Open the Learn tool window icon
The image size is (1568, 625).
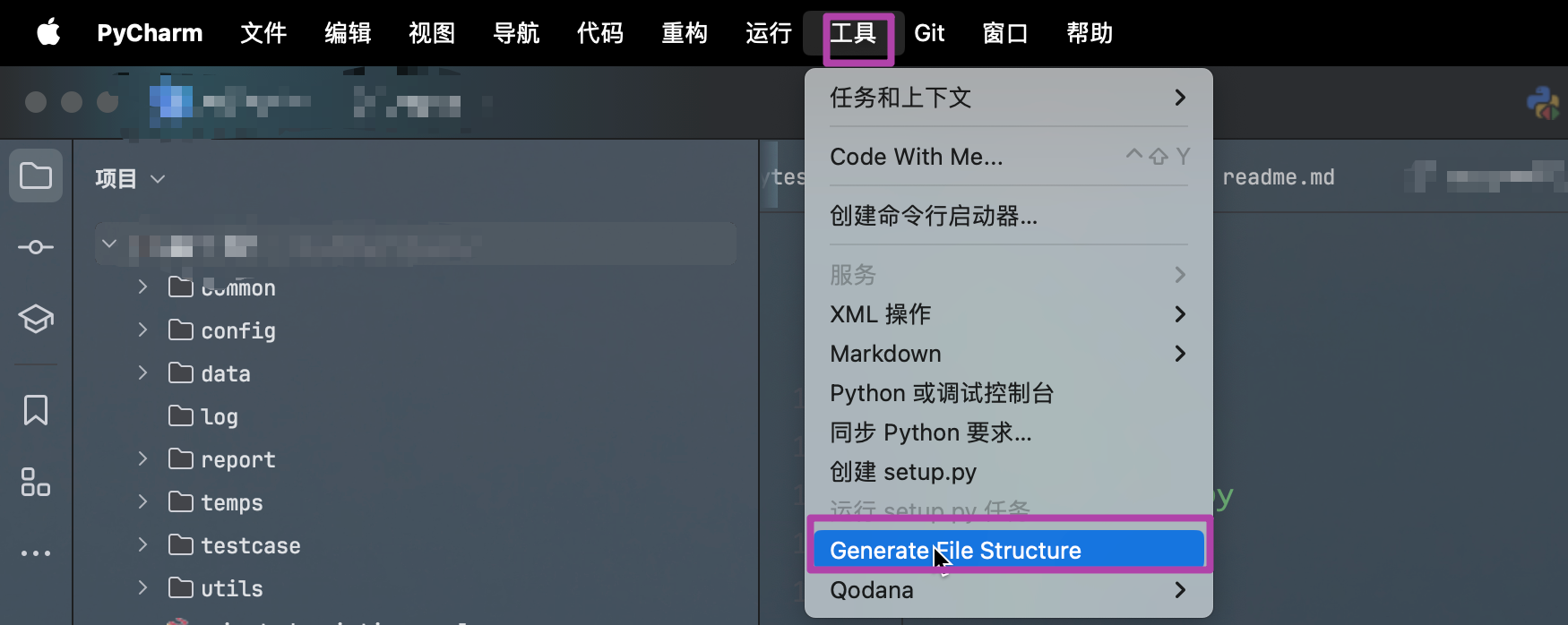coord(36,318)
